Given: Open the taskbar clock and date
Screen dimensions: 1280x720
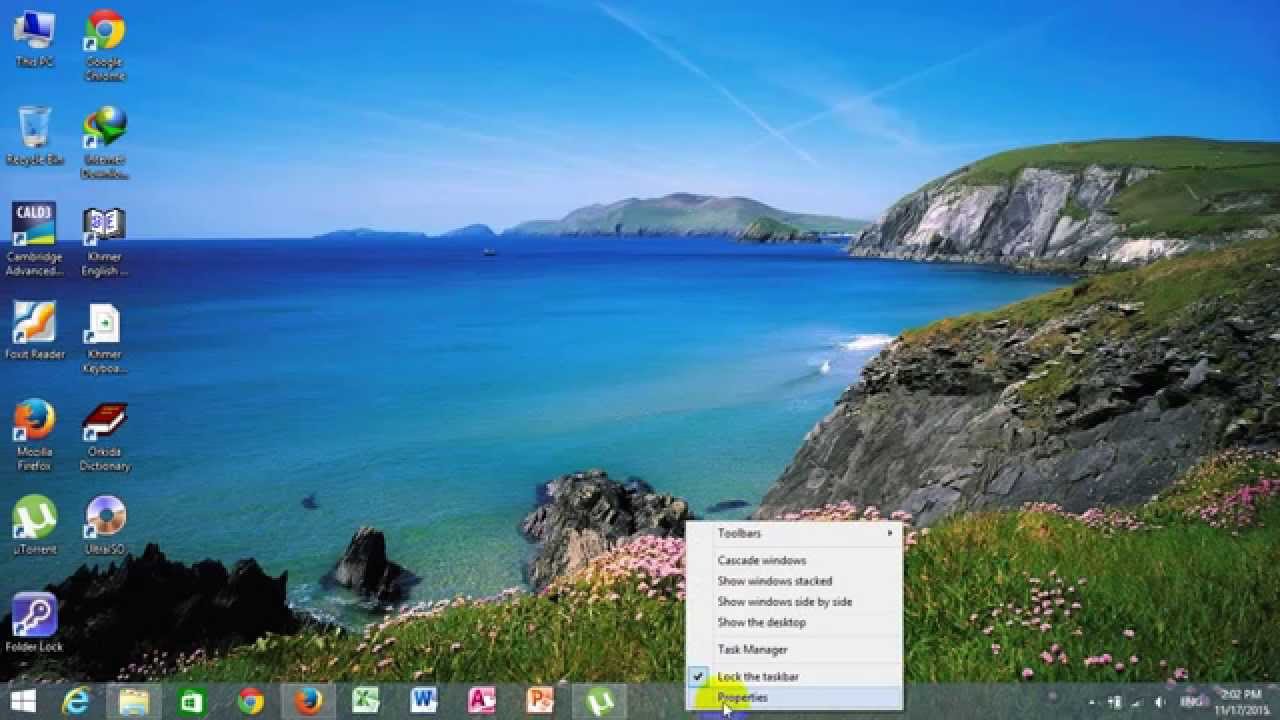Looking at the screenshot, I should (x=1242, y=701).
